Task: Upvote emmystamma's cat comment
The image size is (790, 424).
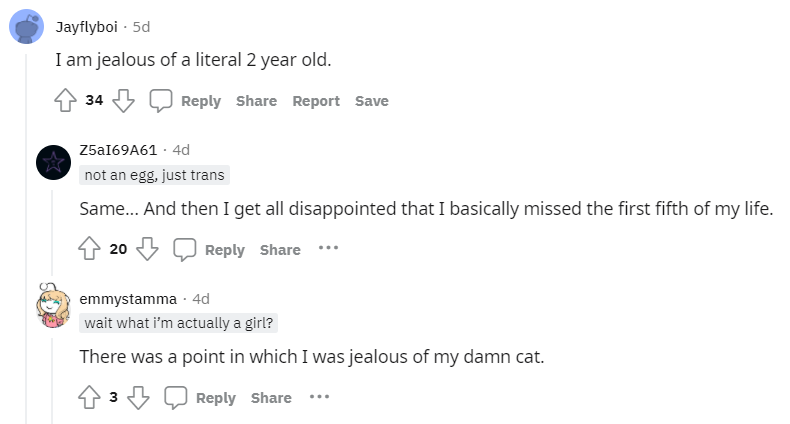Action: 89,397
